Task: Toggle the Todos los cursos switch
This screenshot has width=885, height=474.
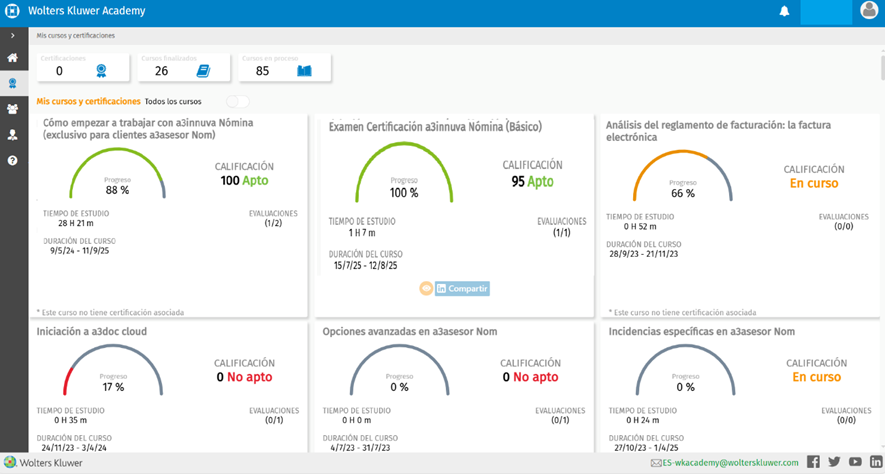Action: pos(238,102)
